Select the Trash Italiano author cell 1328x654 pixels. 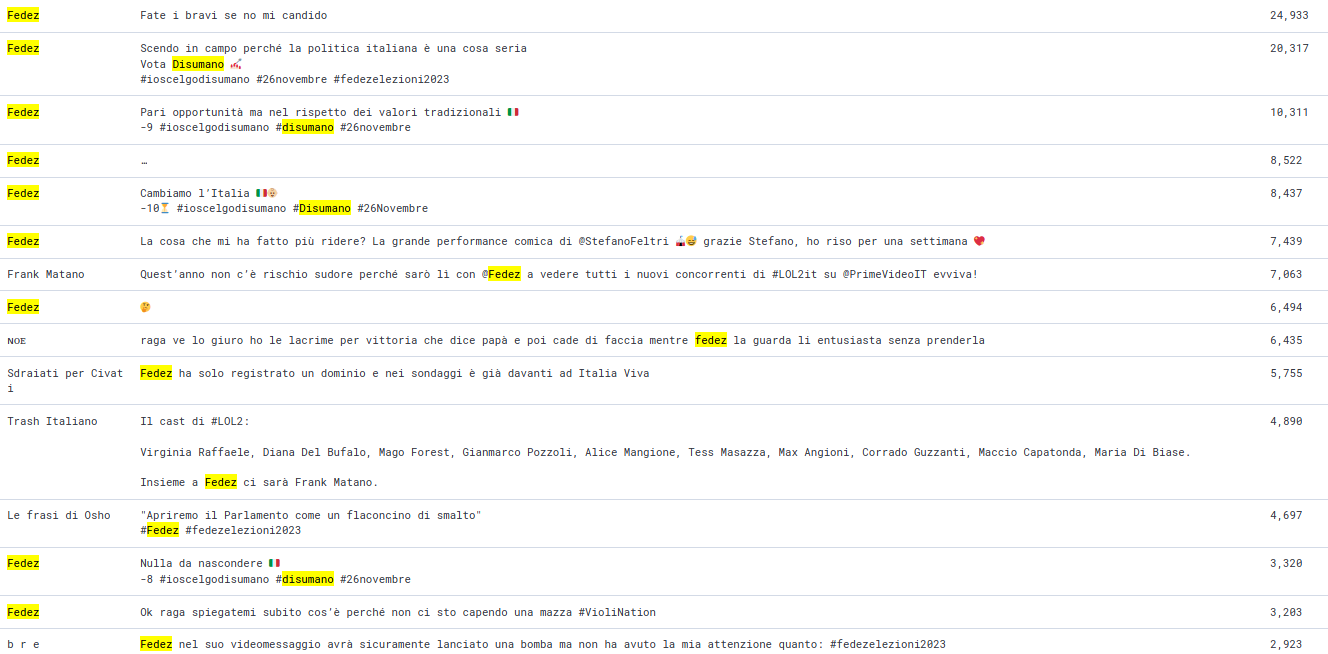[x=52, y=421]
